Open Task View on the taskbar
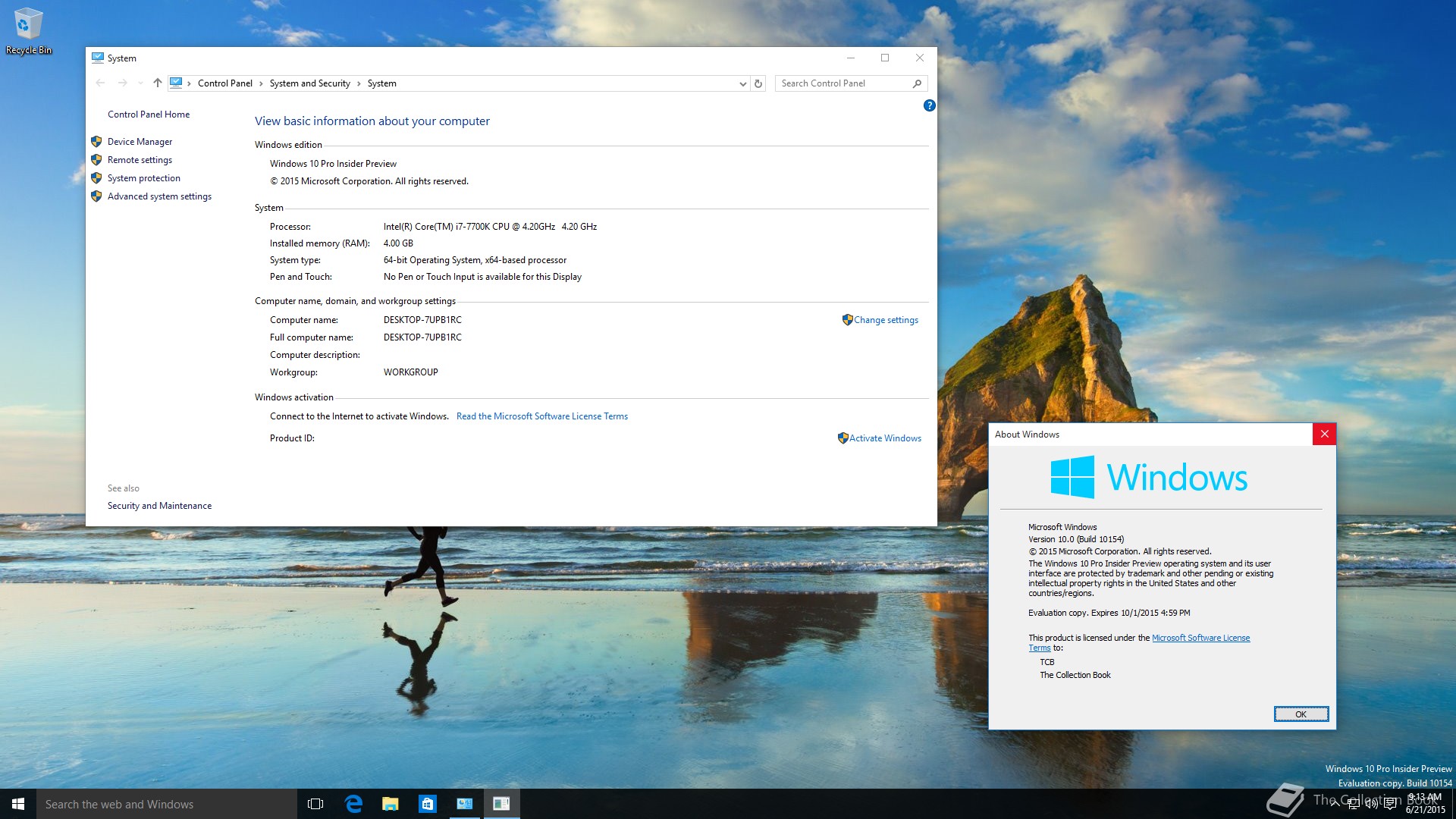 click(315, 804)
